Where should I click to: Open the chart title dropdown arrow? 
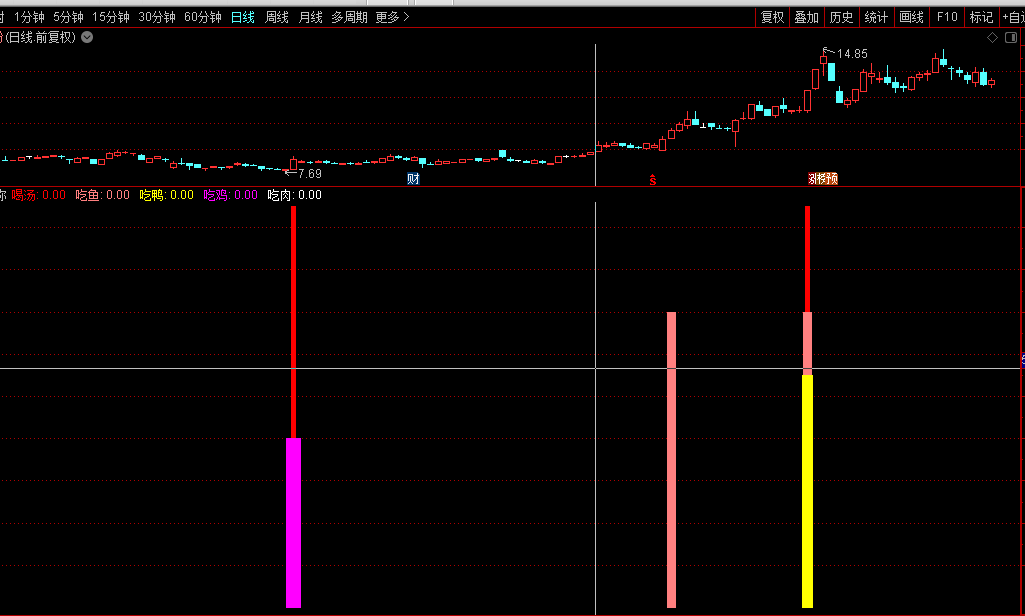87,37
